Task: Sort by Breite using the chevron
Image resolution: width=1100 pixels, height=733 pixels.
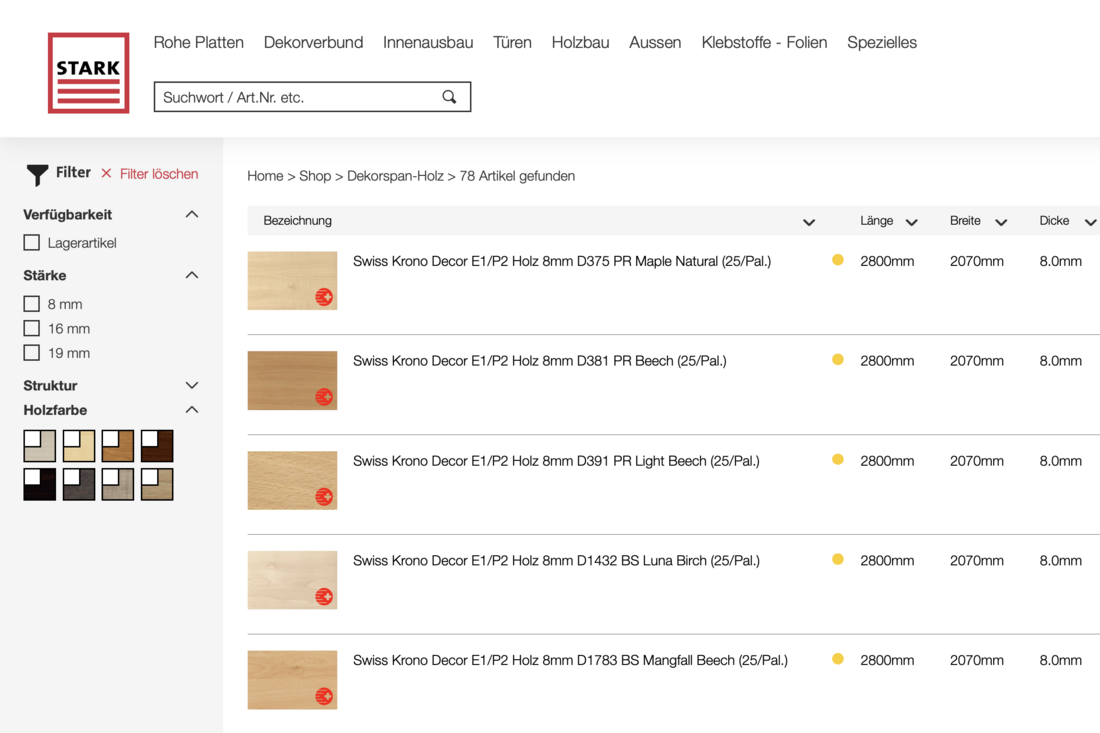Action: tap(1001, 222)
